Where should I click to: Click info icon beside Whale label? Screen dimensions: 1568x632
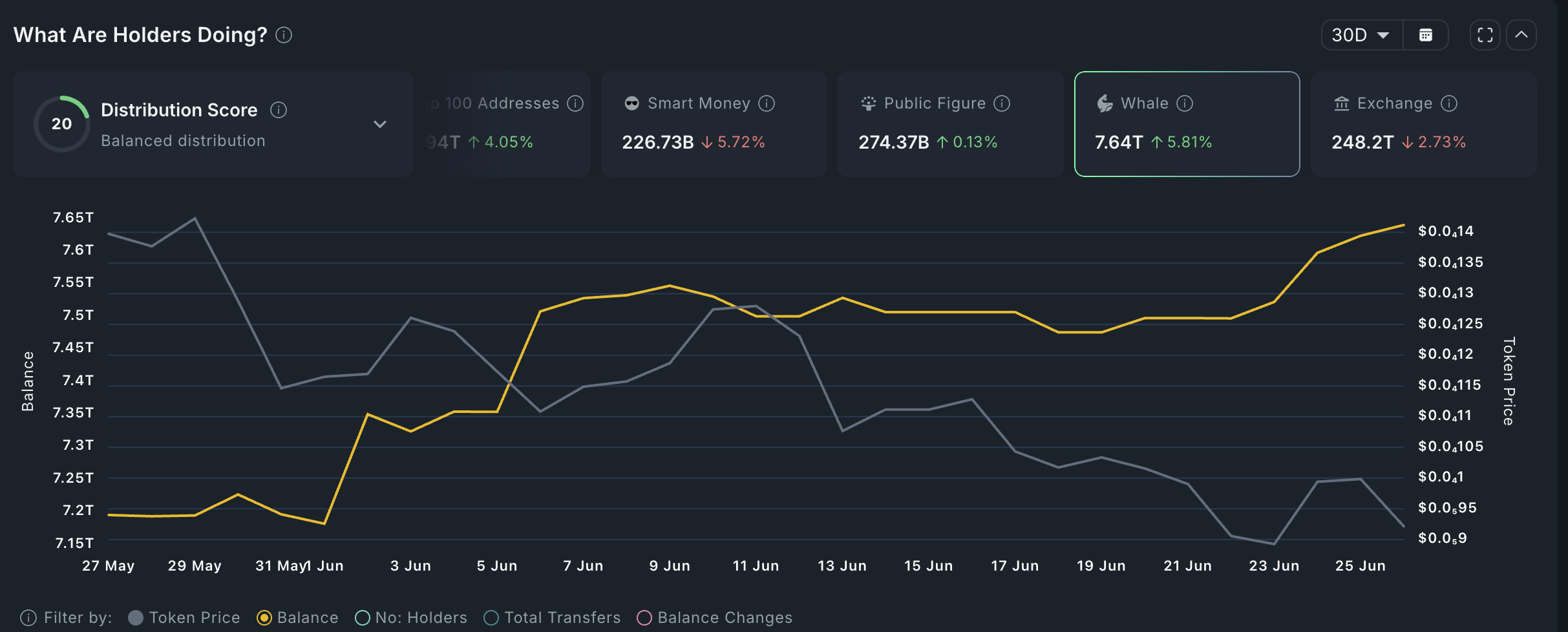1185,103
